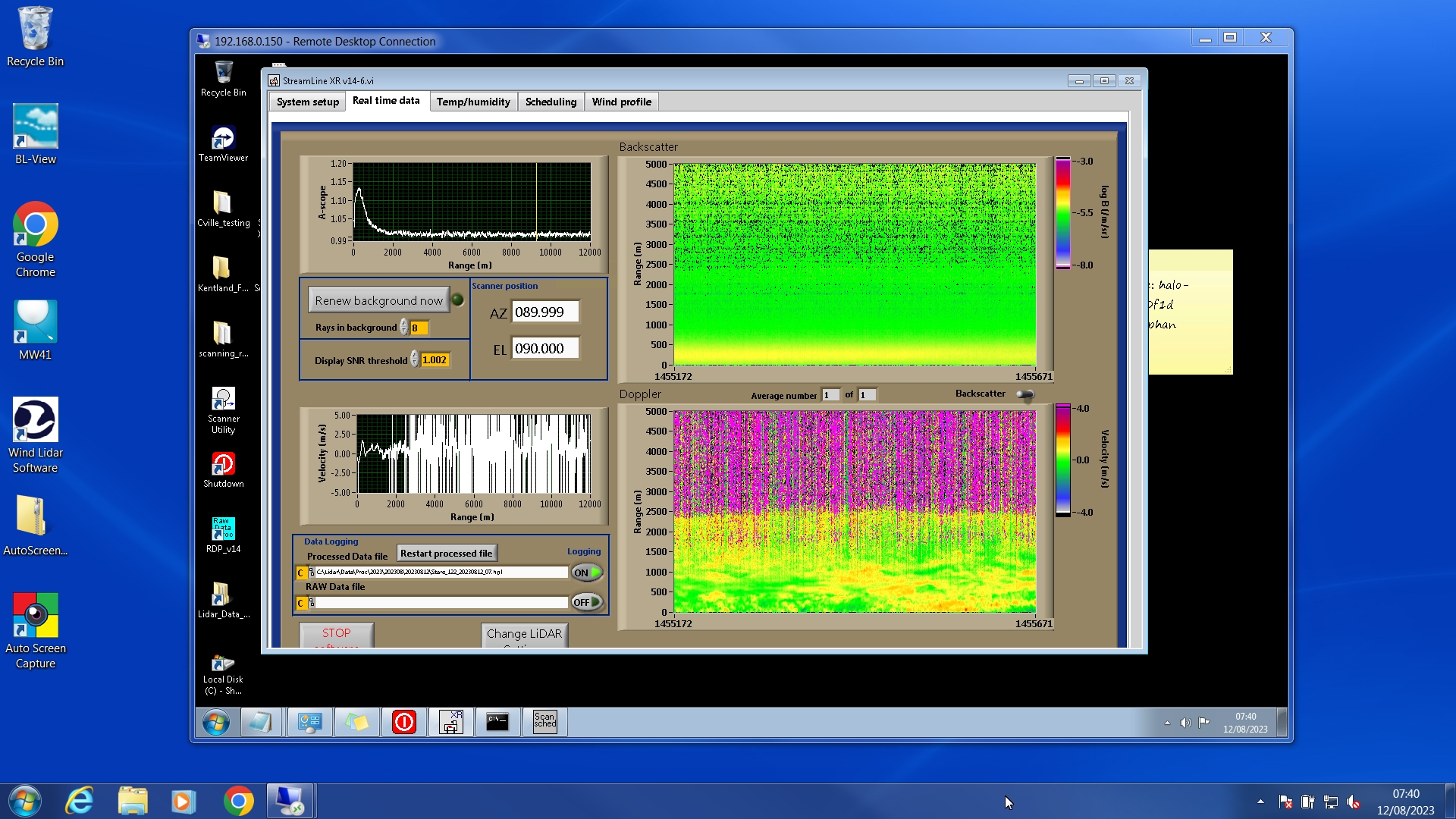This screenshot has height=819, width=1456.
Task: Open the Scanner Utility shortcut
Action: tap(223, 400)
